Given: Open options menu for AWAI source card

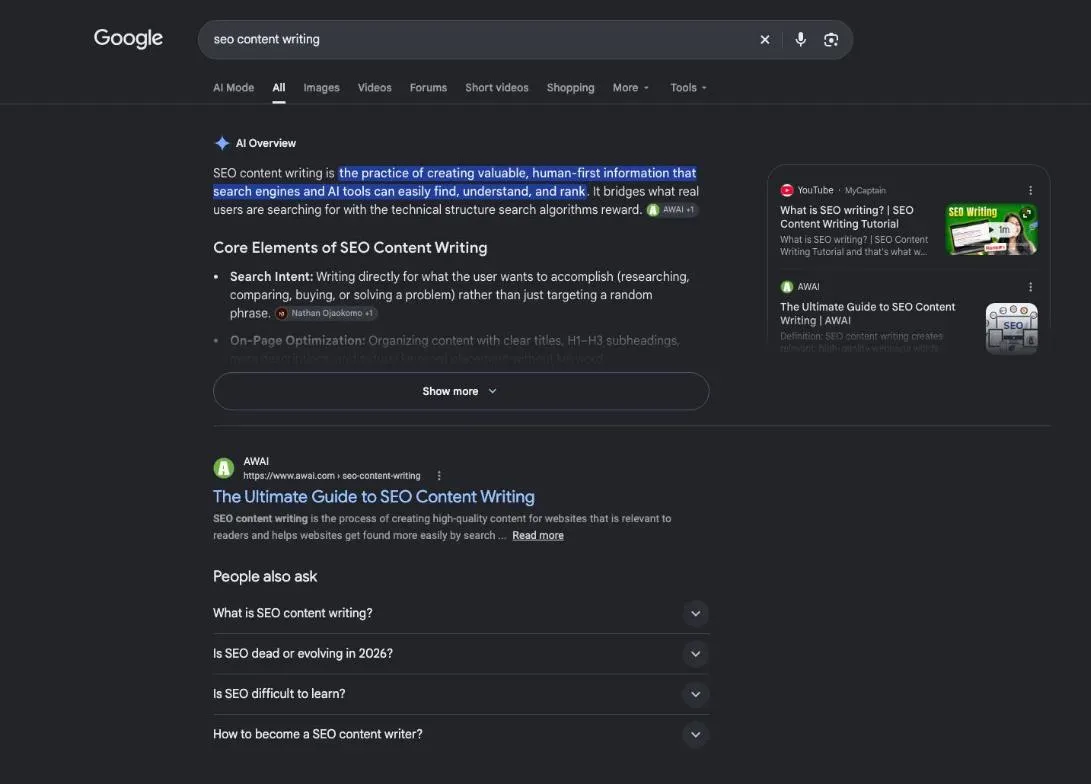Looking at the screenshot, I should tap(1030, 287).
